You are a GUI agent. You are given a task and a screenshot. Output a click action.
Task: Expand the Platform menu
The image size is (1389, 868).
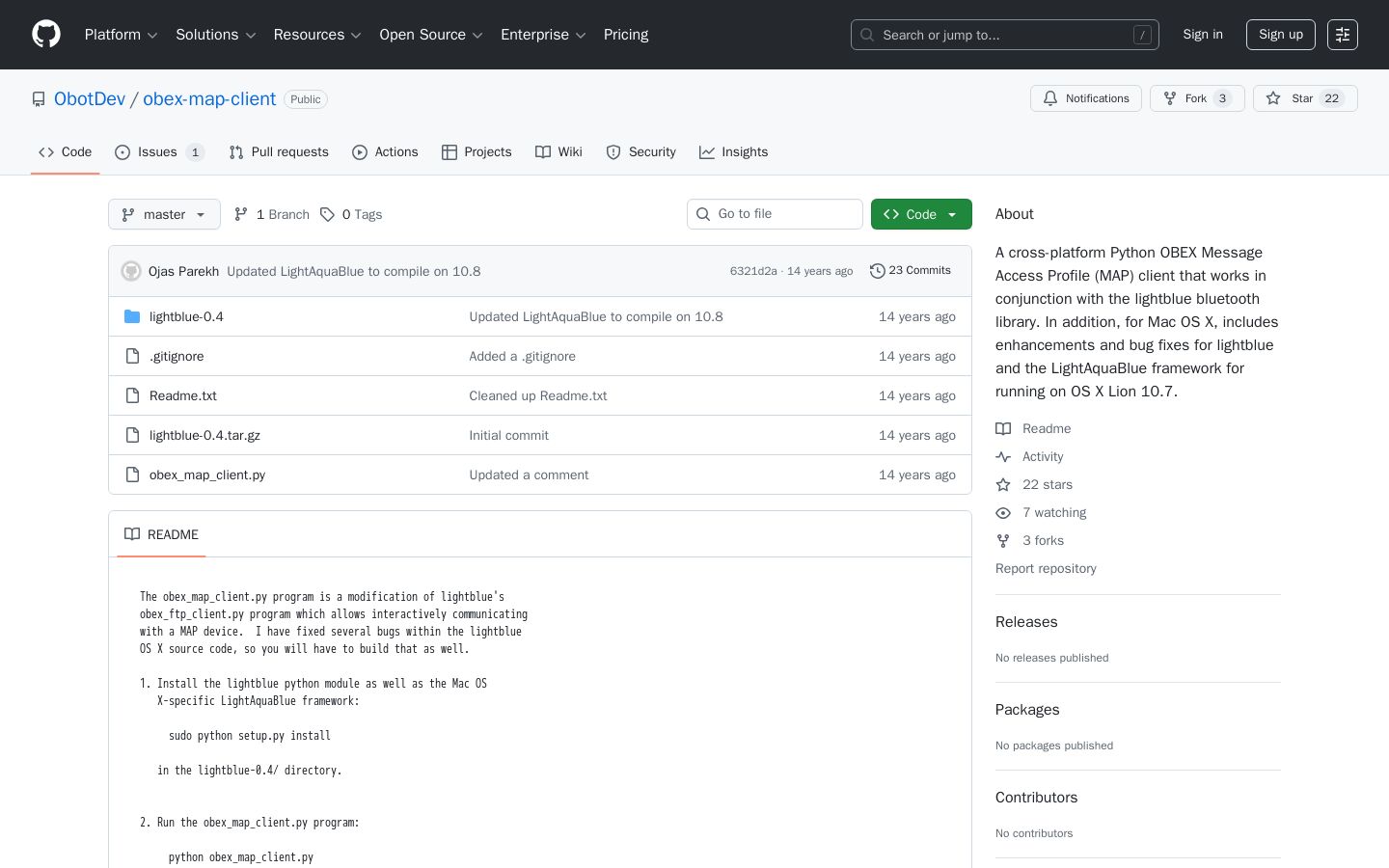click(x=121, y=35)
